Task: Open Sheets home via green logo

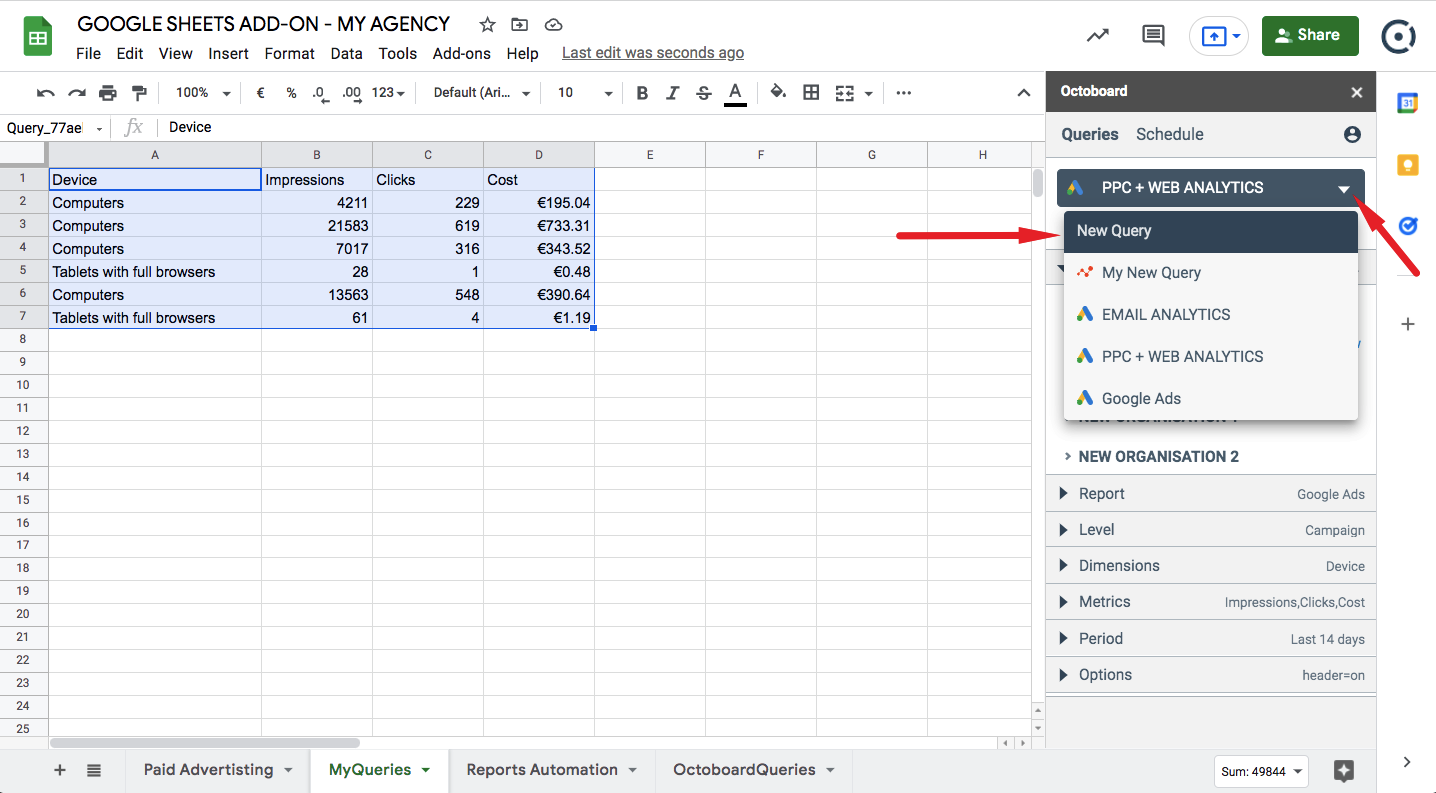Action: coord(38,36)
